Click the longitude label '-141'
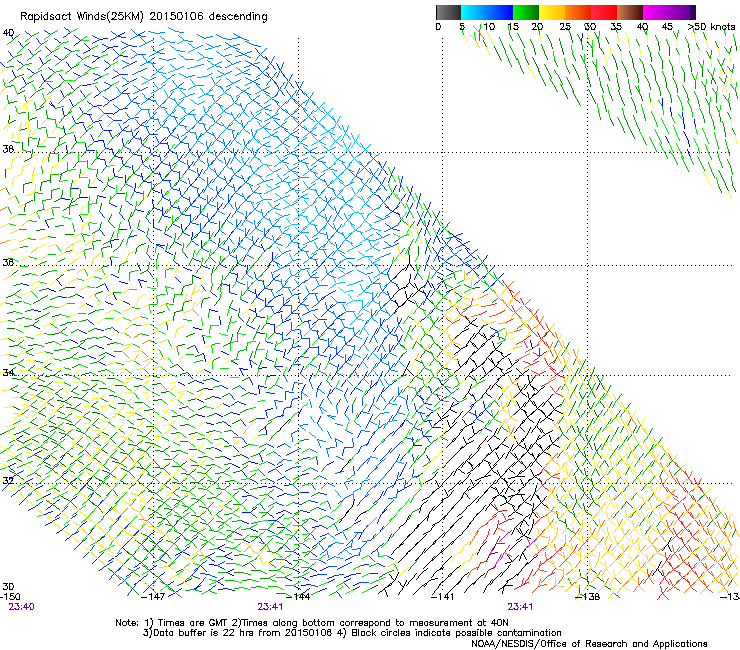 click(443, 596)
